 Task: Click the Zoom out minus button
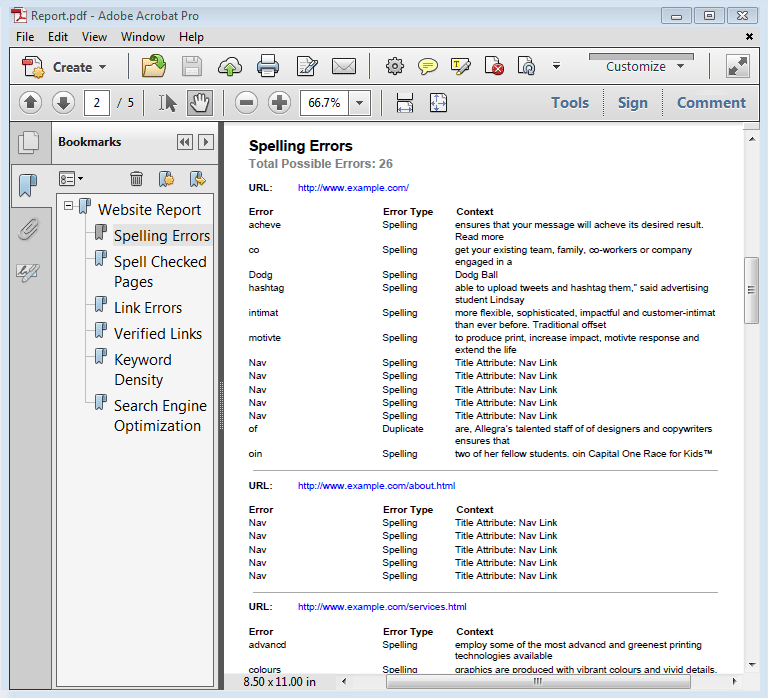[x=246, y=103]
